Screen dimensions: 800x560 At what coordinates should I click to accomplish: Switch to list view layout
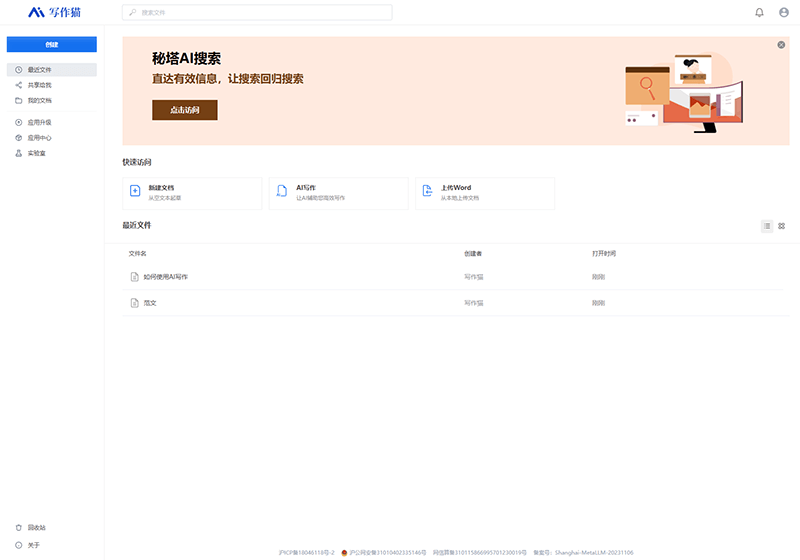[x=767, y=226]
